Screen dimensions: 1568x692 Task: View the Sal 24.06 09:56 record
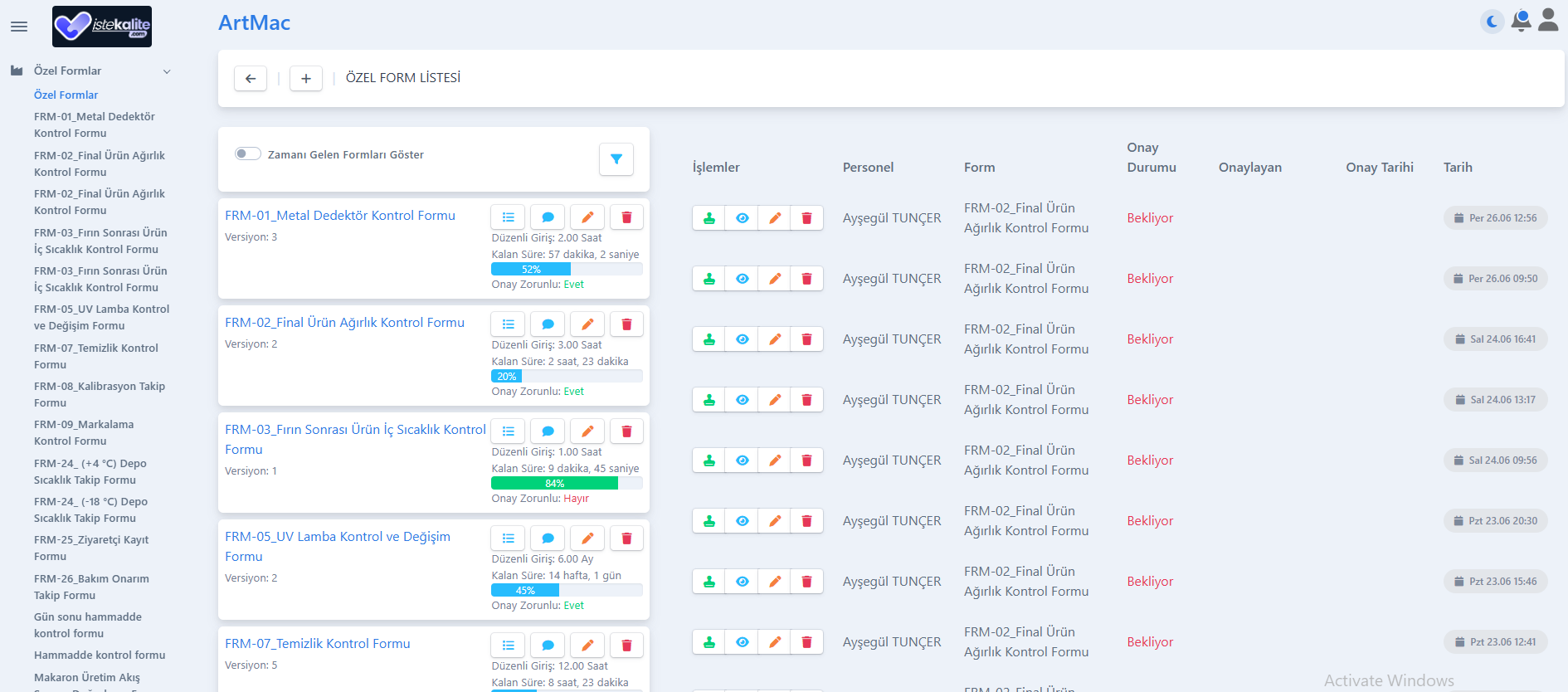coord(743,461)
